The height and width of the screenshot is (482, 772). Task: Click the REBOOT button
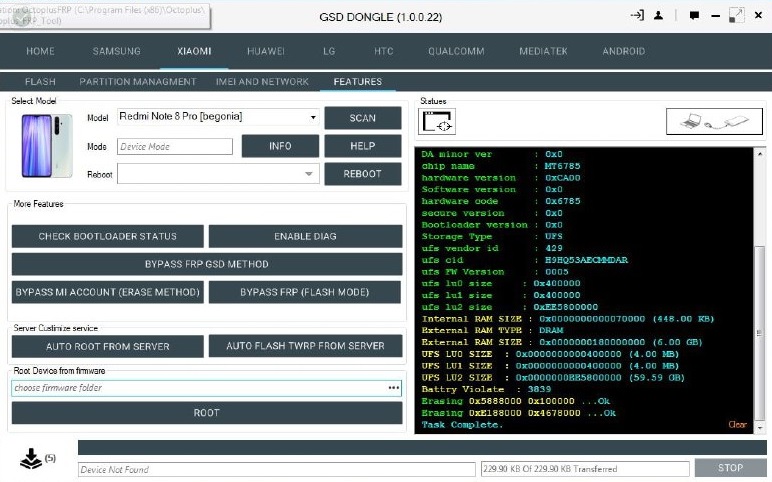click(362, 174)
